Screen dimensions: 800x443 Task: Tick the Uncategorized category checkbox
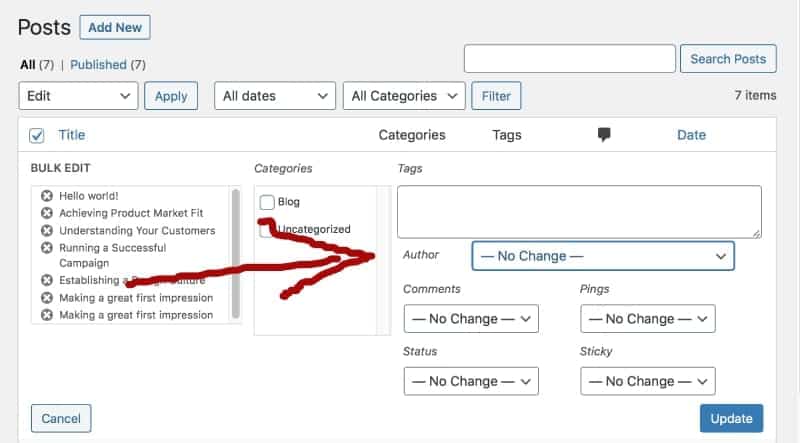(267, 229)
